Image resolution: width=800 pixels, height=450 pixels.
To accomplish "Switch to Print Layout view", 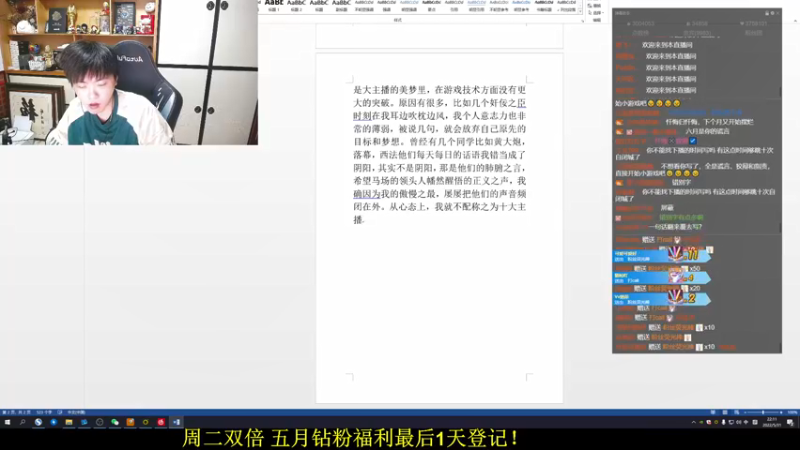I will point(725,412).
